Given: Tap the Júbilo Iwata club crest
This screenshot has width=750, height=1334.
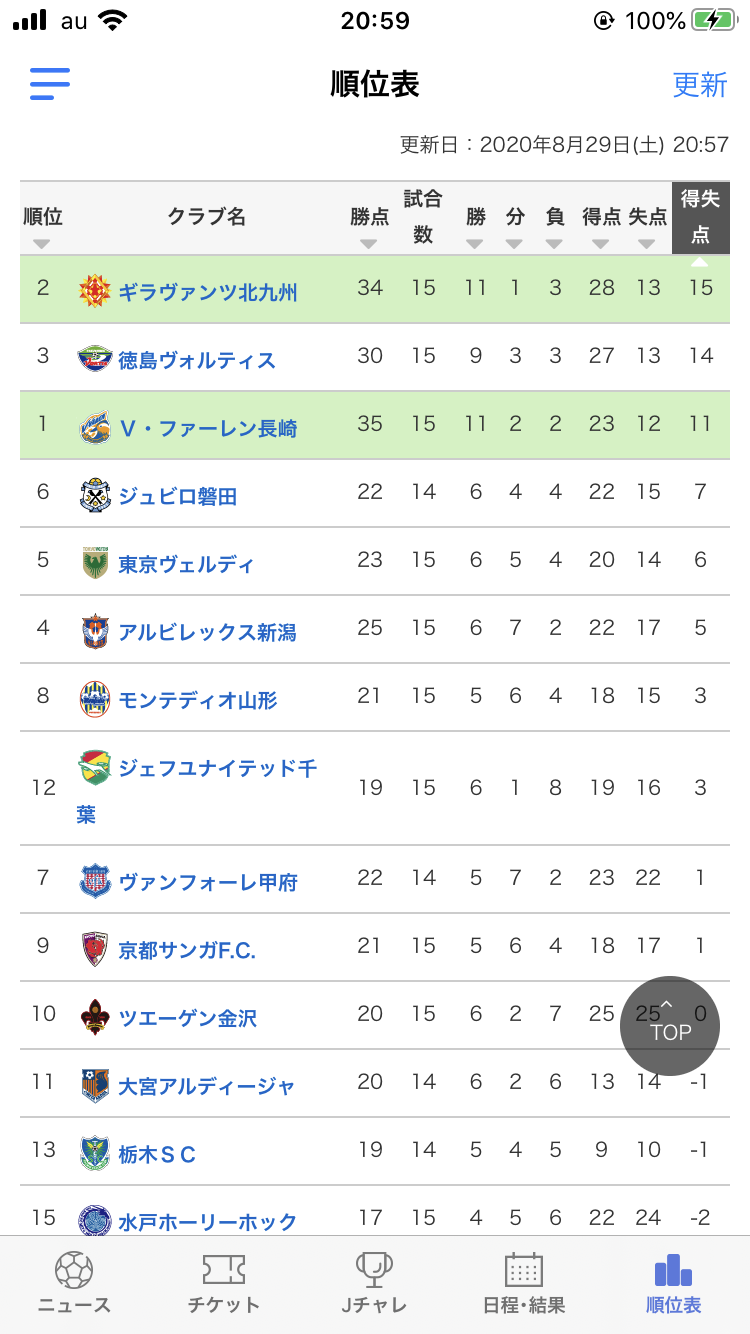Looking at the screenshot, I should tap(94, 496).
